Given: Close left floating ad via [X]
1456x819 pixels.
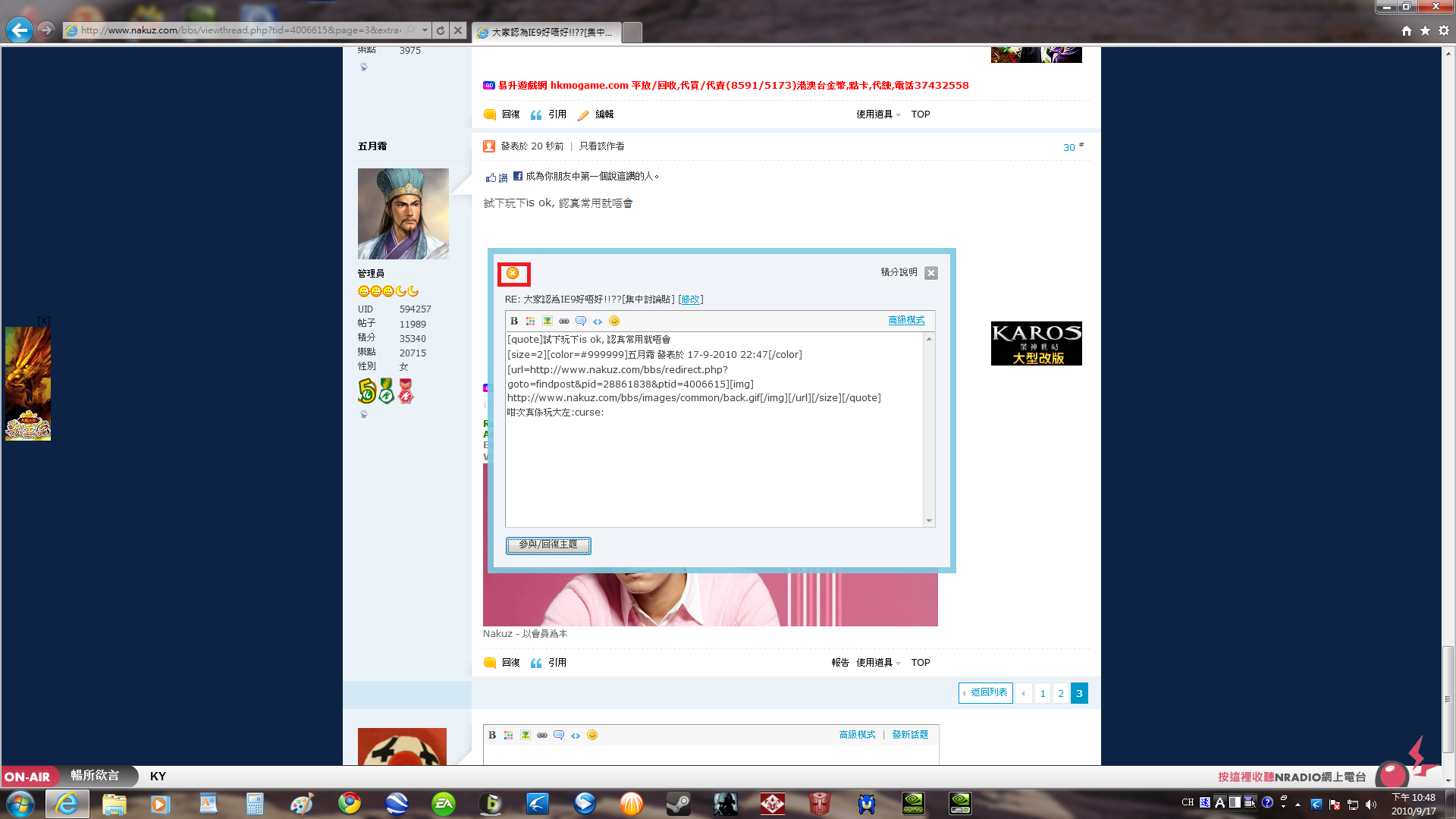Looking at the screenshot, I should tap(44, 321).
